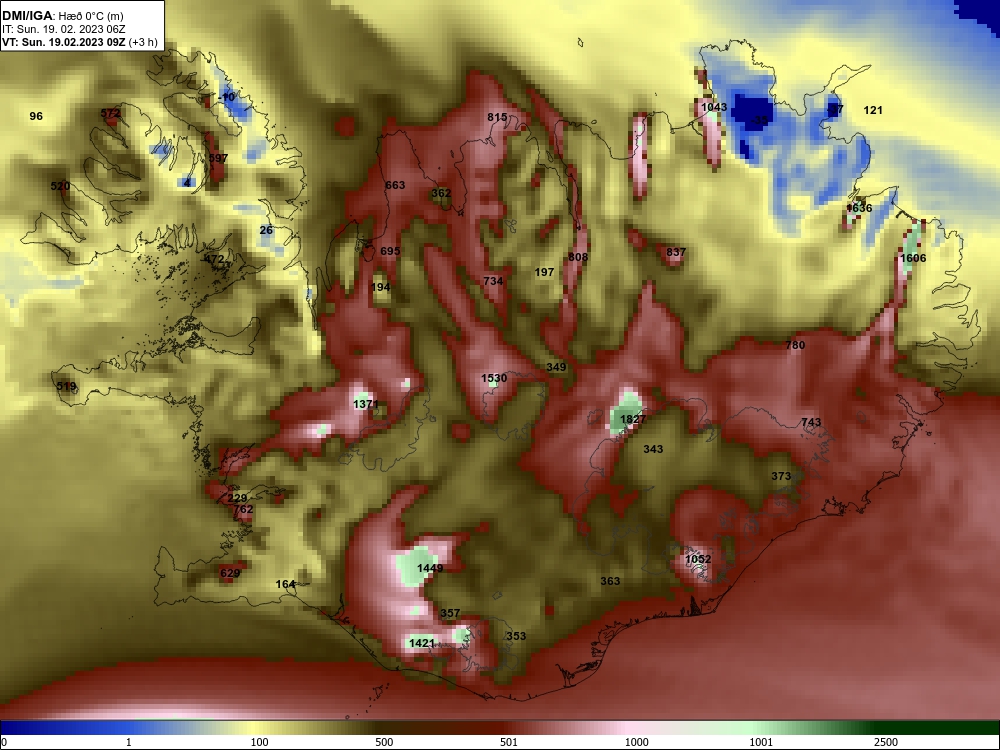Click the map value 695
The height and width of the screenshot is (750, 1000).
coord(390,251)
